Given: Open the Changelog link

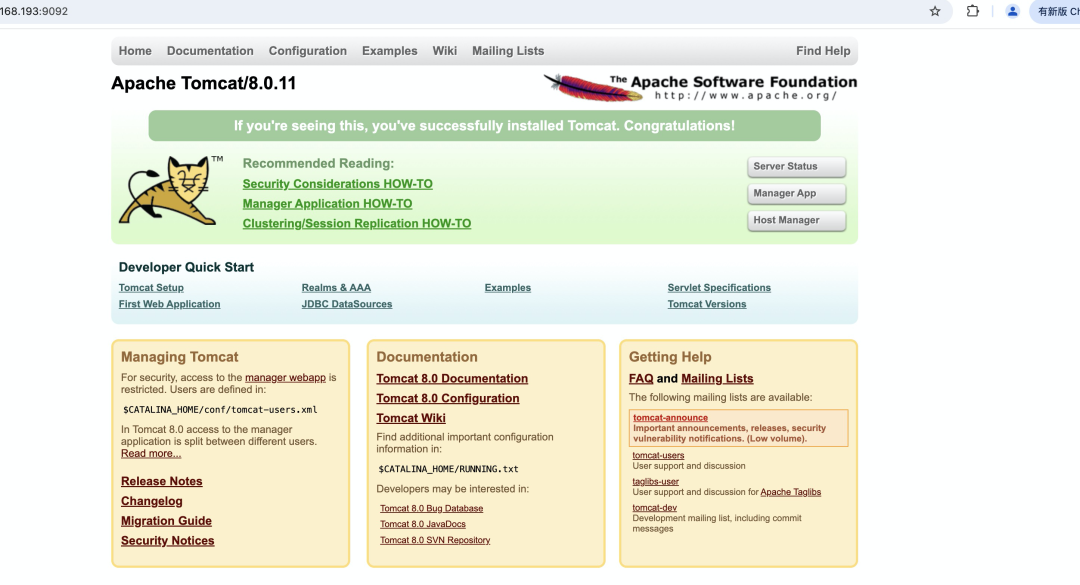Looking at the screenshot, I should pos(152,502).
